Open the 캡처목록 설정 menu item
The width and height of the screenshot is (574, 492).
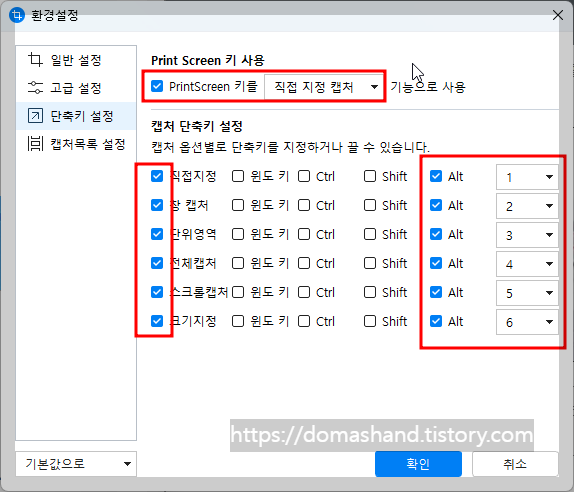coord(76,144)
